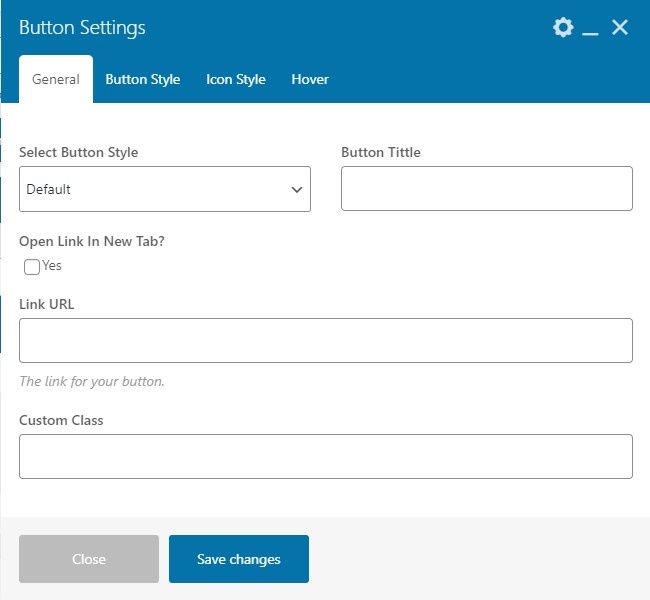650x600 pixels.
Task: Close the dialog with the X icon
Action: pos(620,27)
